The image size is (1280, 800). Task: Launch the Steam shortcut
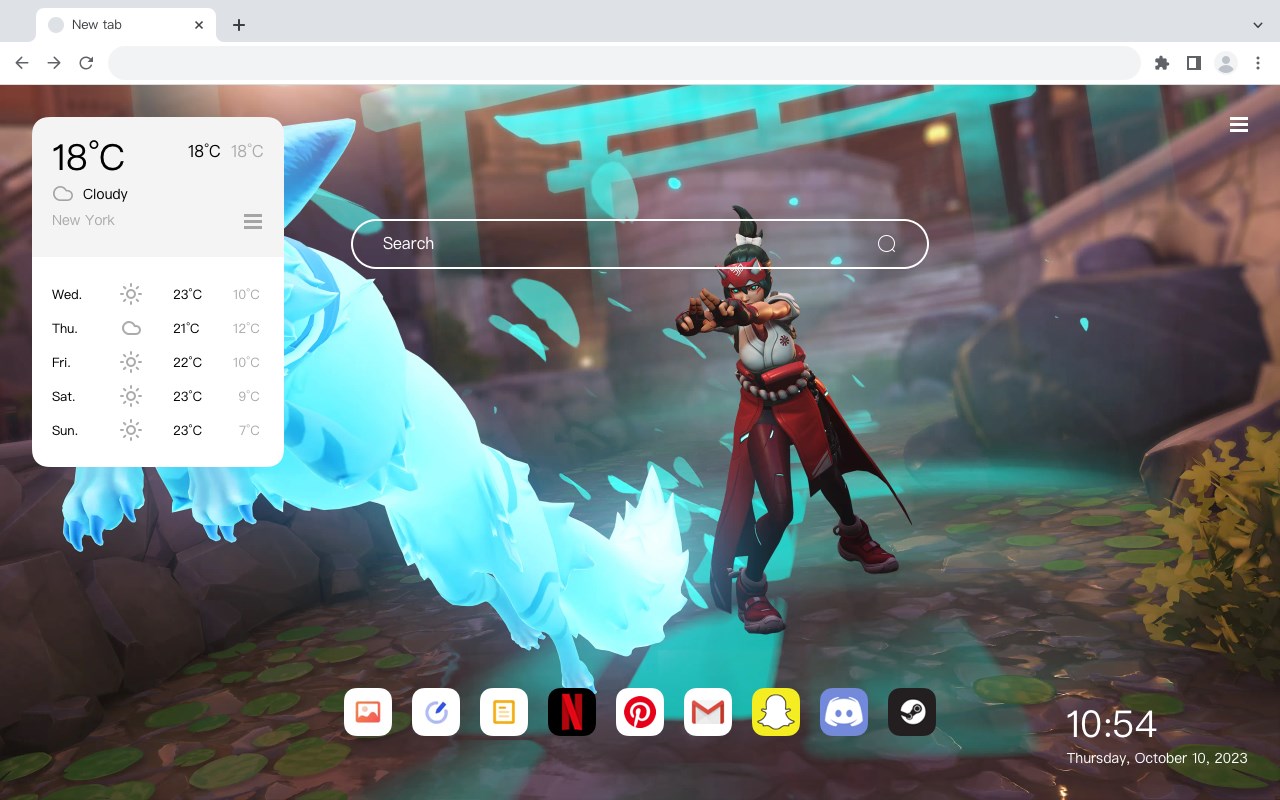912,712
